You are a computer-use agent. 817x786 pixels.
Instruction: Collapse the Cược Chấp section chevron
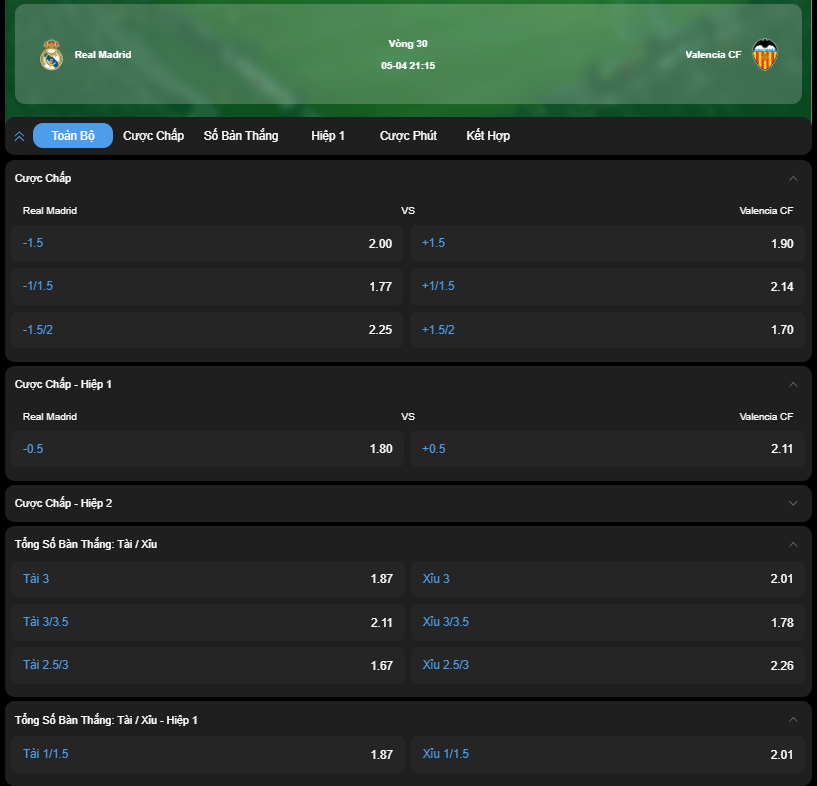793,178
